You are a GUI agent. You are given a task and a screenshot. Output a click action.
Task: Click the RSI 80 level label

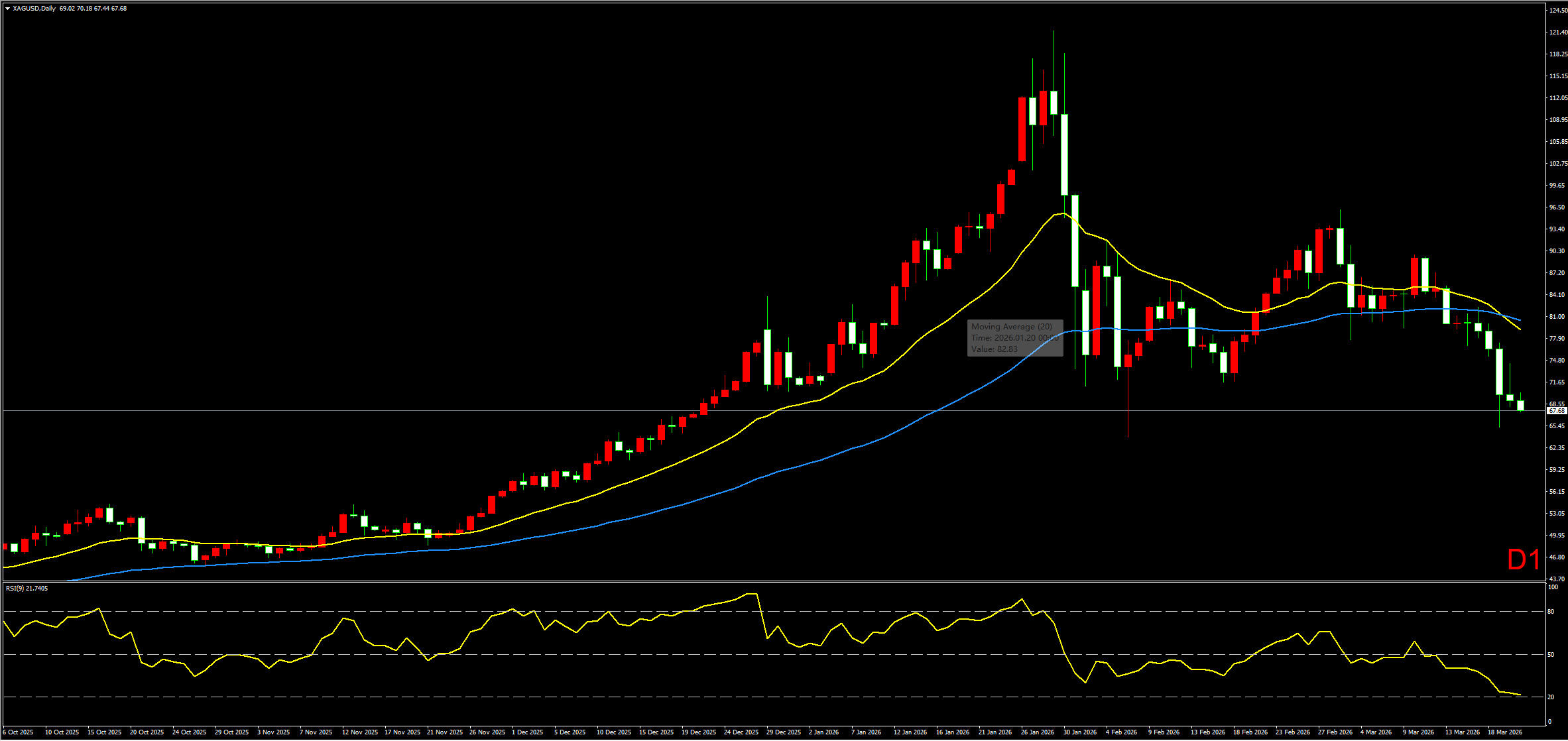point(1551,612)
